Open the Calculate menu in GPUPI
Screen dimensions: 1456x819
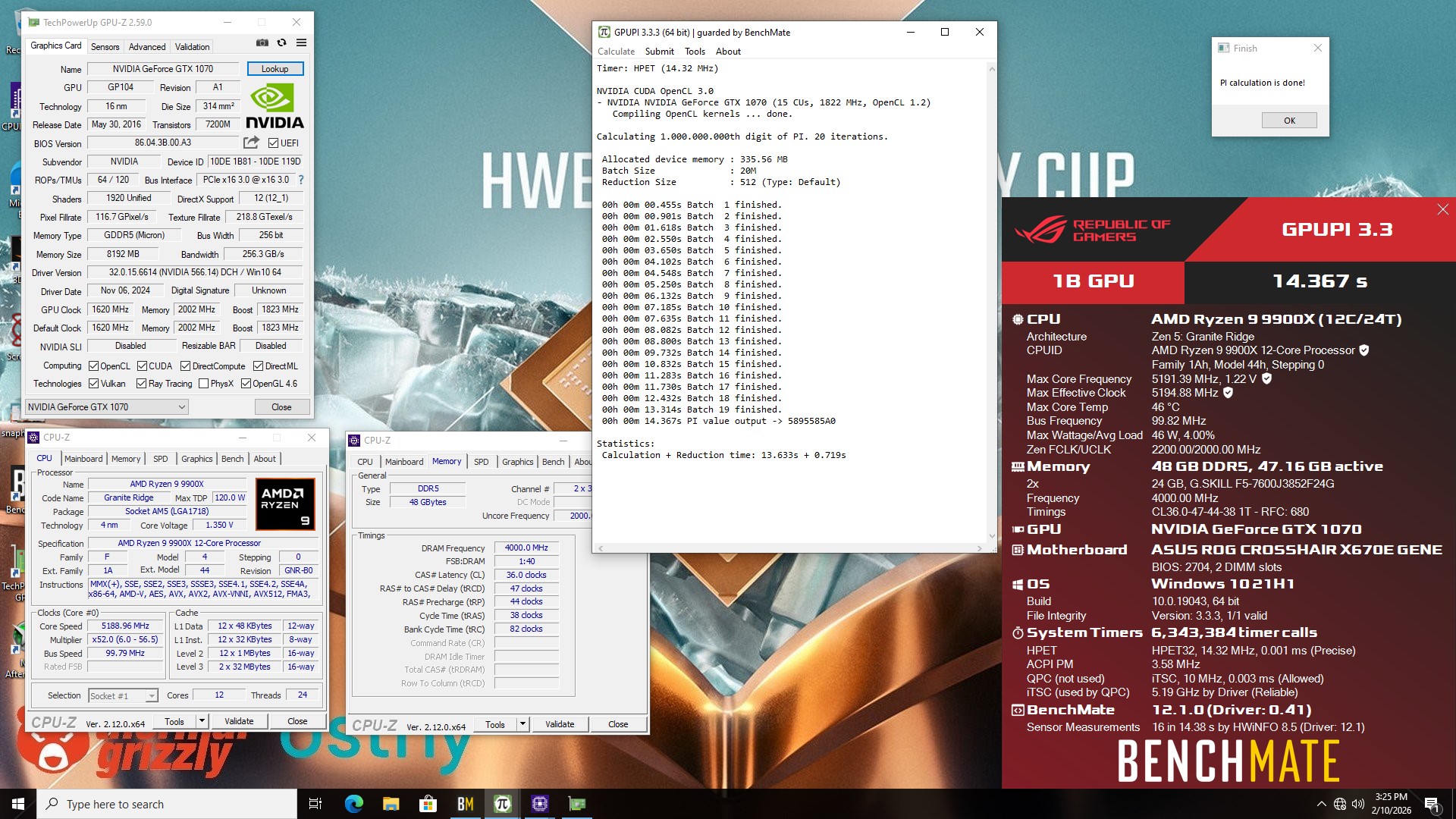[x=616, y=52]
